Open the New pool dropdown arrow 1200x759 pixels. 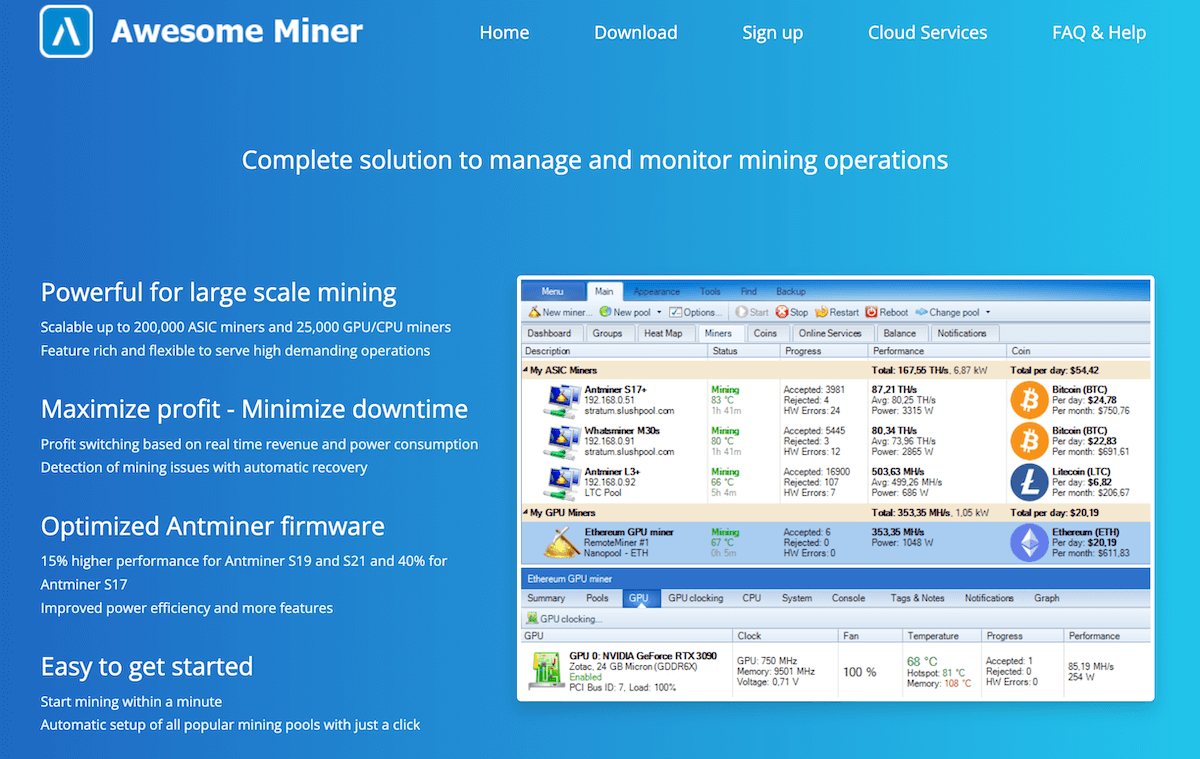[658, 311]
